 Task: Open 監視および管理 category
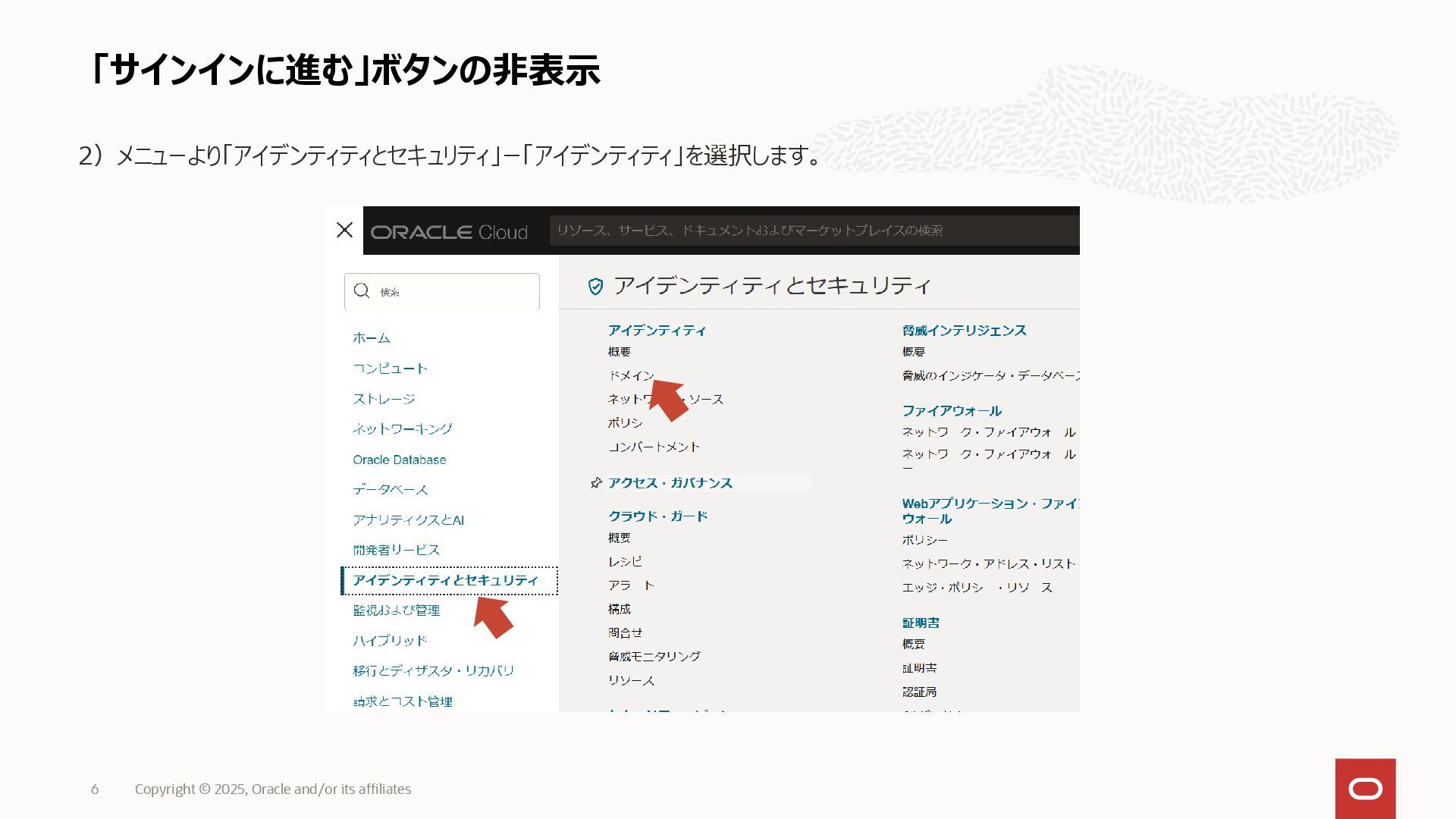397,610
